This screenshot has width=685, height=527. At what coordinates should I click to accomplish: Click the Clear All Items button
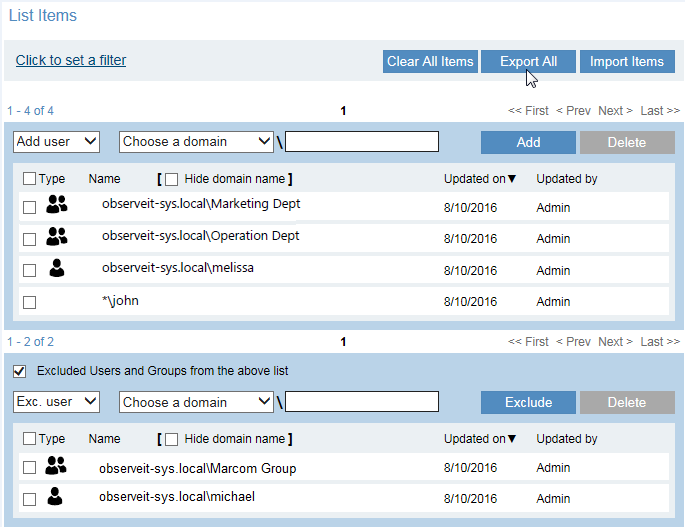click(x=430, y=62)
